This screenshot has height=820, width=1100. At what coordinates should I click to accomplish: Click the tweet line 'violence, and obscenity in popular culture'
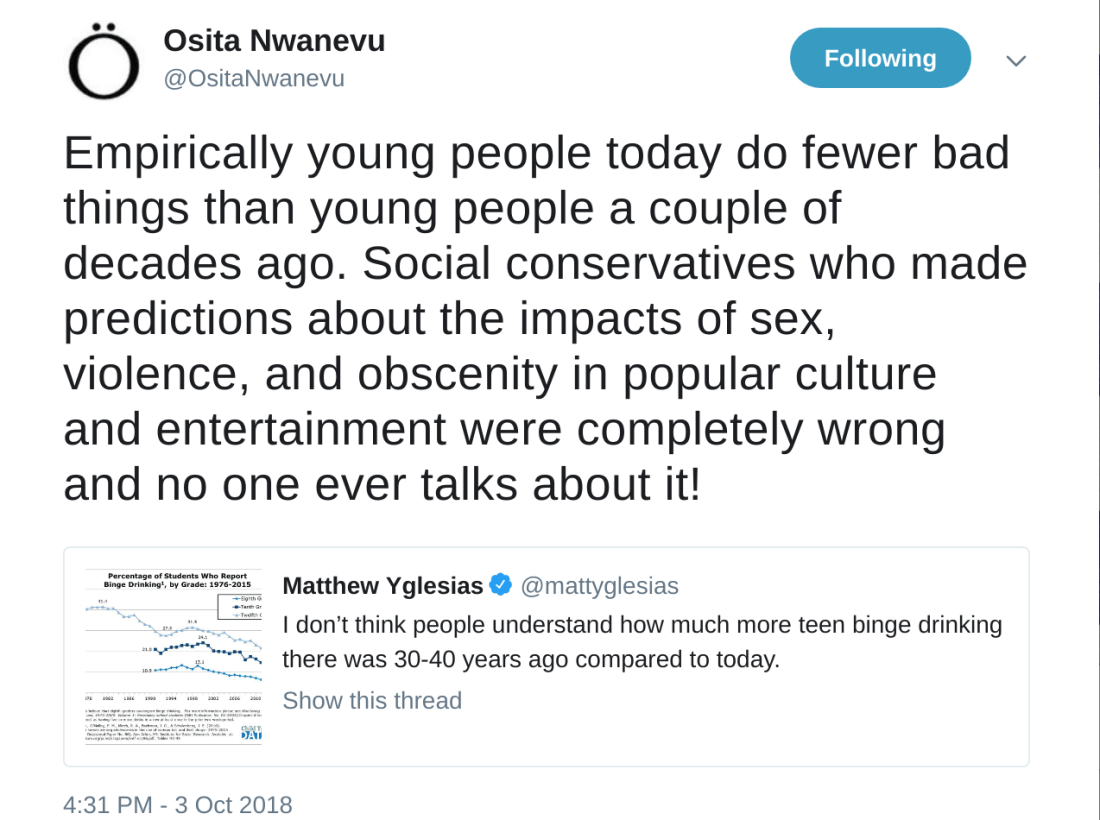pyautogui.click(x=500, y=375)
